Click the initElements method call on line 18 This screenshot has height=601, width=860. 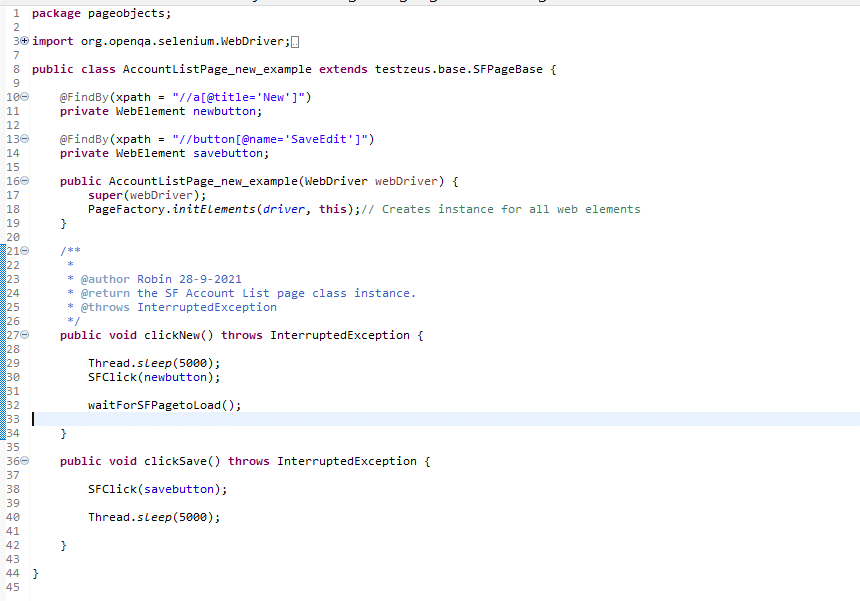pyautogui.click(x=214, y=209)
